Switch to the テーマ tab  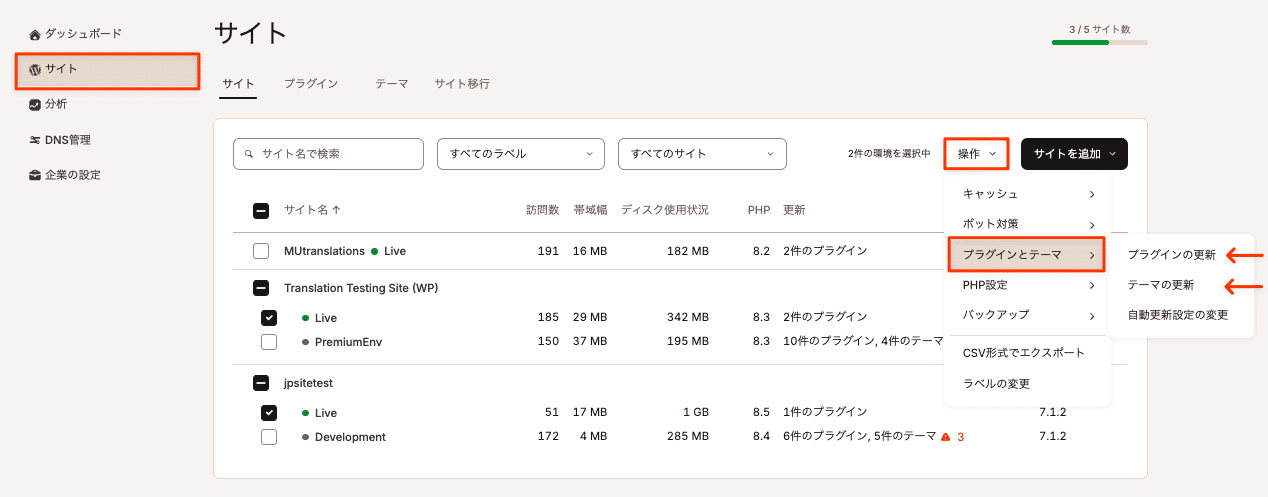391,85
